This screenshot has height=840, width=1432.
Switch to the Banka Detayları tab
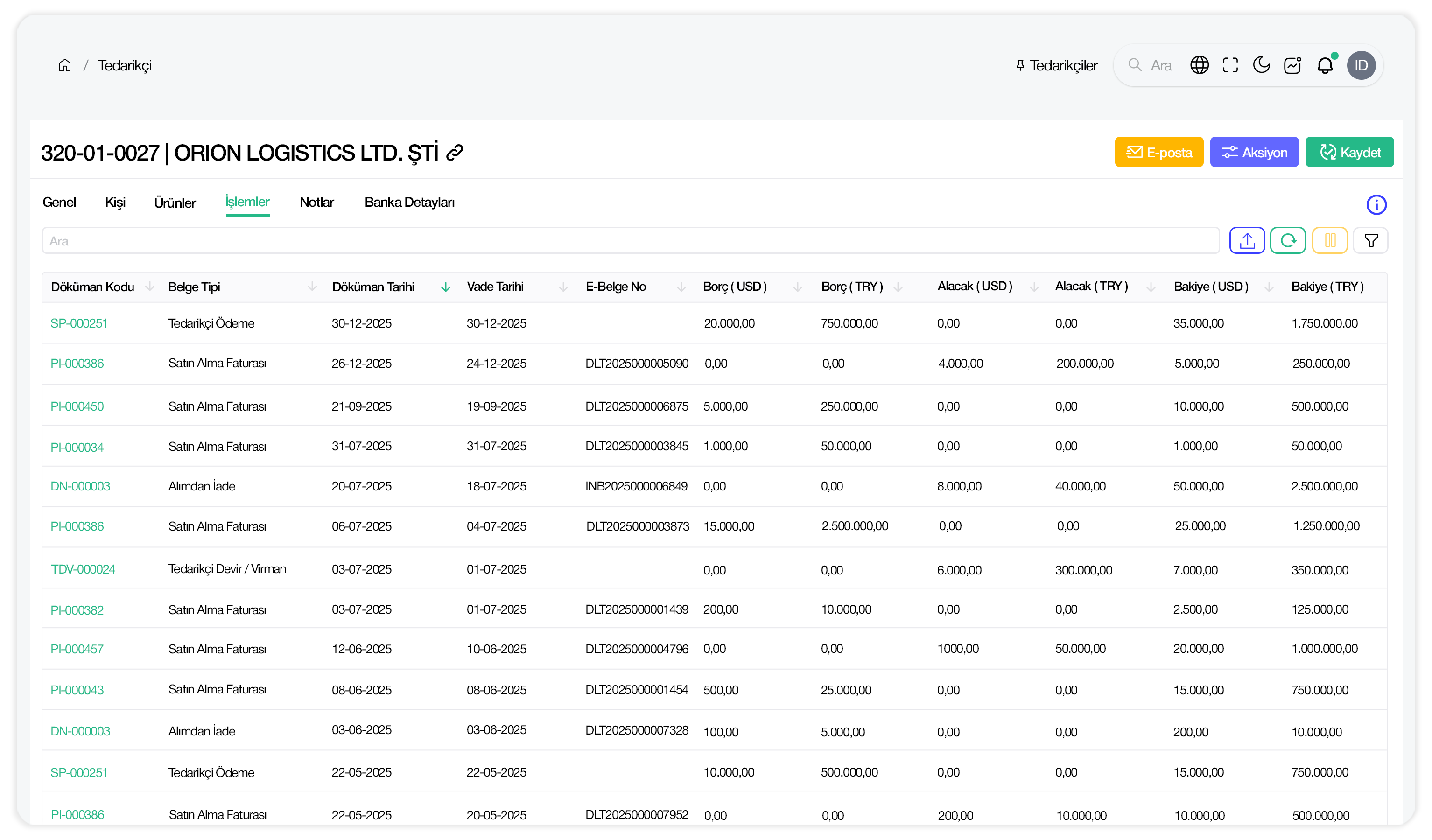tap(409, 203)
